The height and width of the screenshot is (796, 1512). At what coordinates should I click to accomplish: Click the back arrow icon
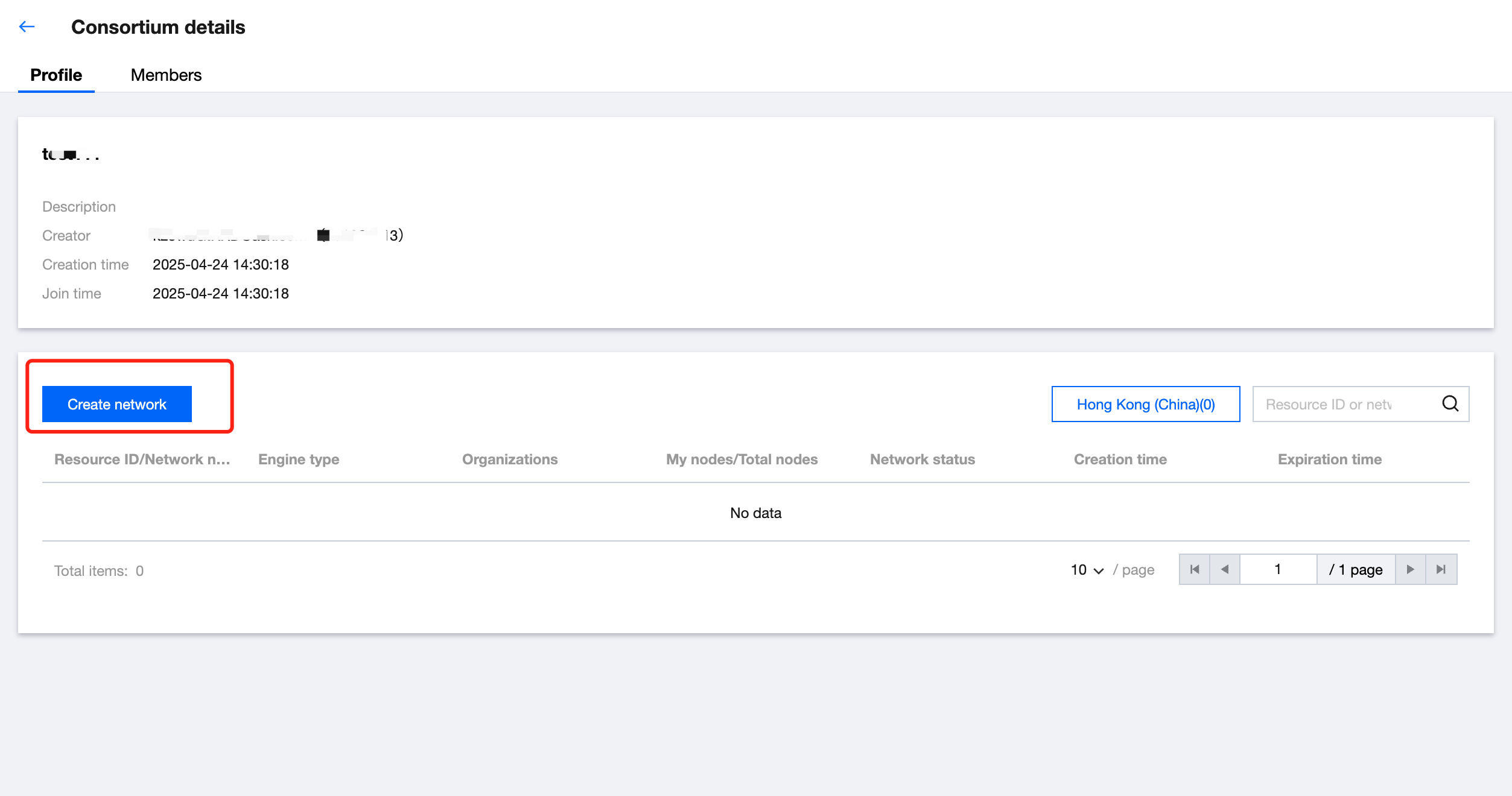tap(27, 27)
